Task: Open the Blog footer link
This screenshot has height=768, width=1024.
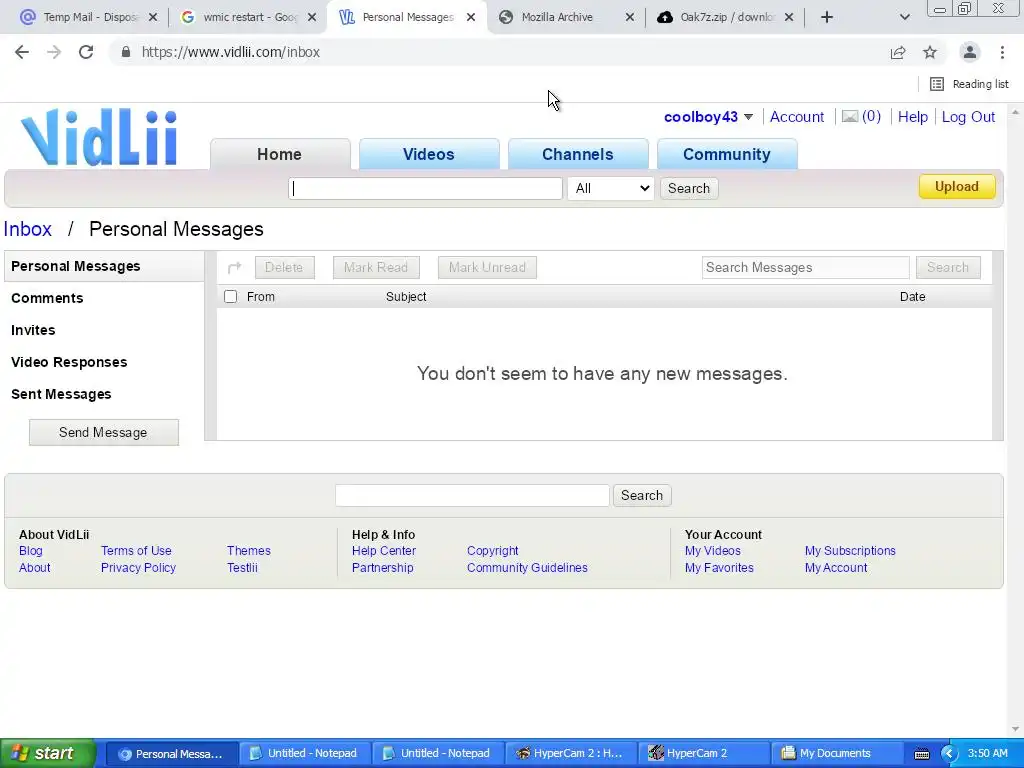Action: tap(31, 551)
